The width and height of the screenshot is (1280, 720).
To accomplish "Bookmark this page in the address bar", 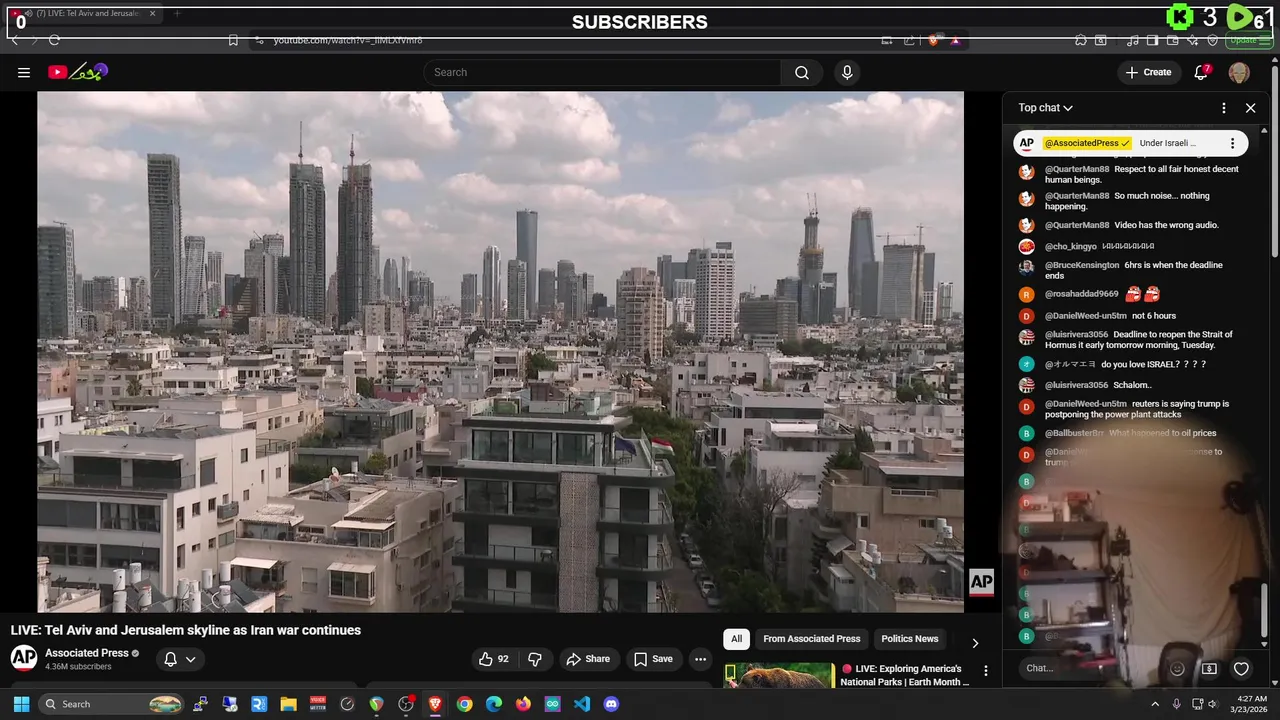I will [x=233, y=40].
